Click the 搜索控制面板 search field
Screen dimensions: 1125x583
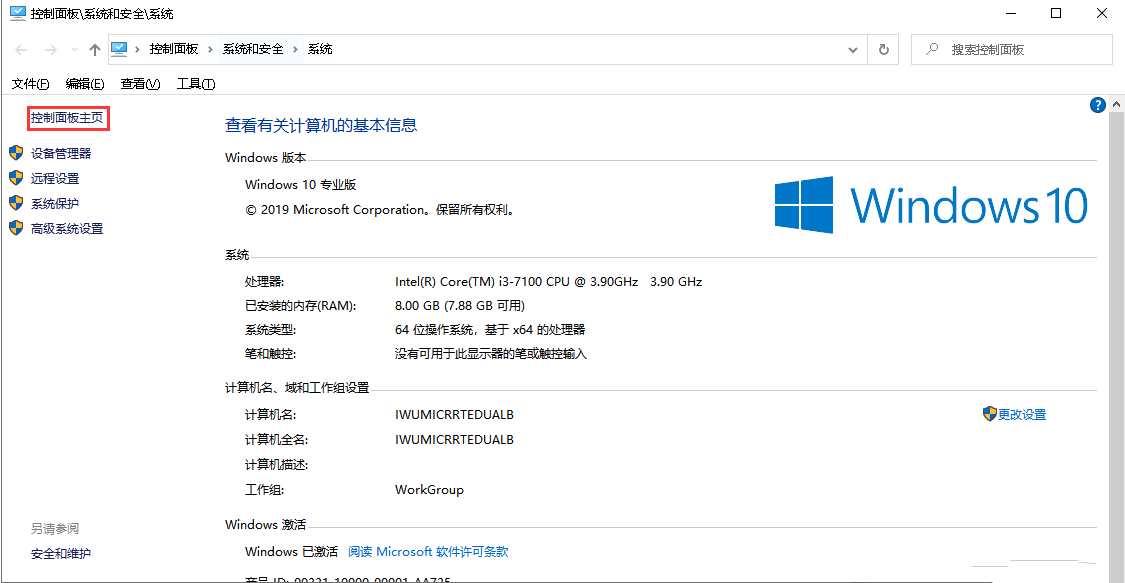1012,49
